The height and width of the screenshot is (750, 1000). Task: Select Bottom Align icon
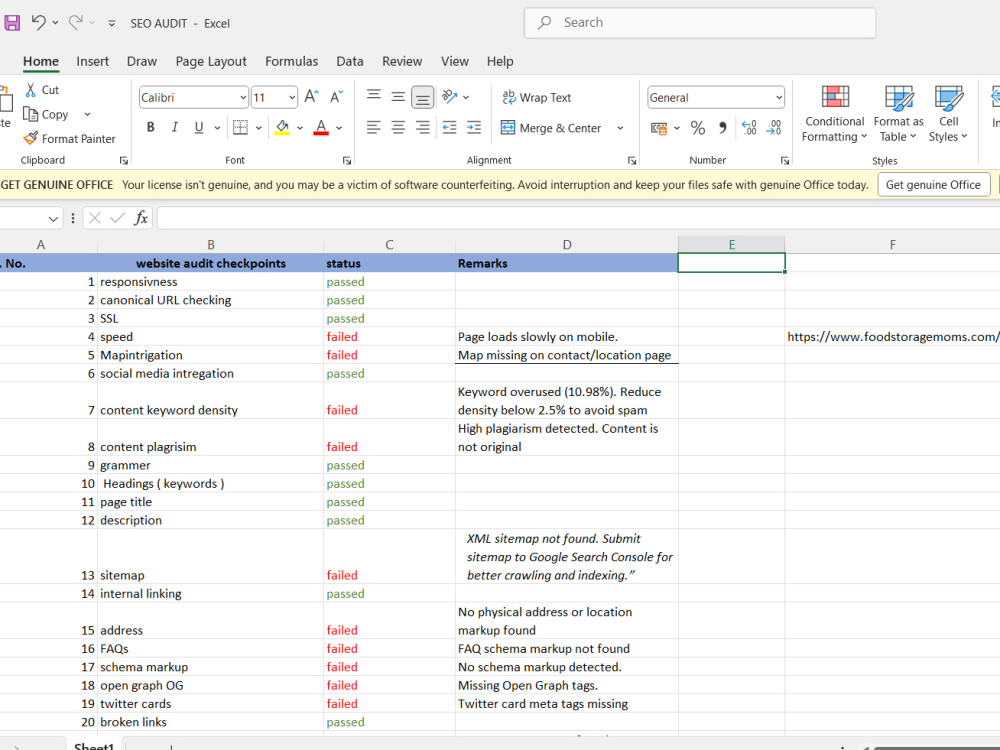[422, 97]
